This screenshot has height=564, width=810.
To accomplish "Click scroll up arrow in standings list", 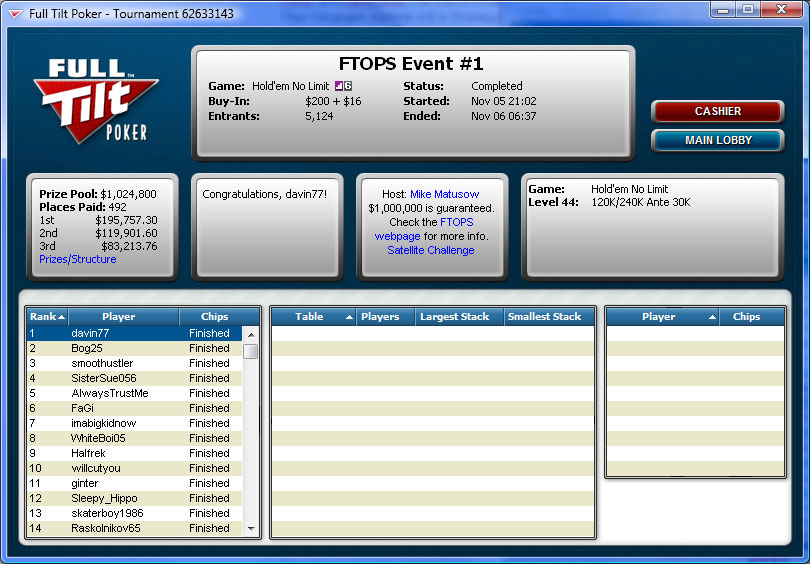I will point(251,335).
